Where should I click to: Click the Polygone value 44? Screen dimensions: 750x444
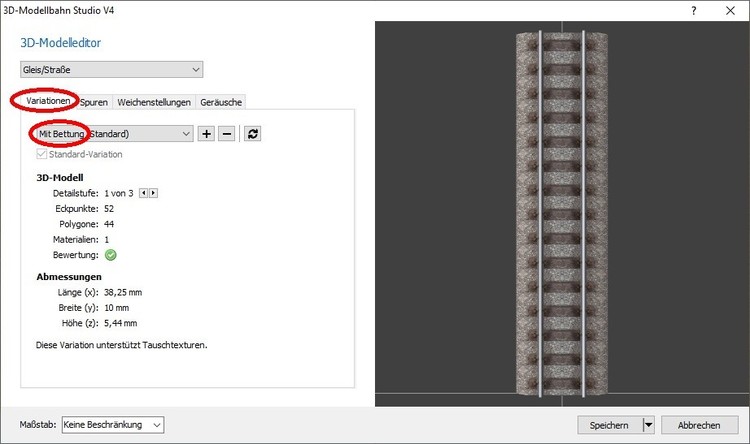point(109,224)
